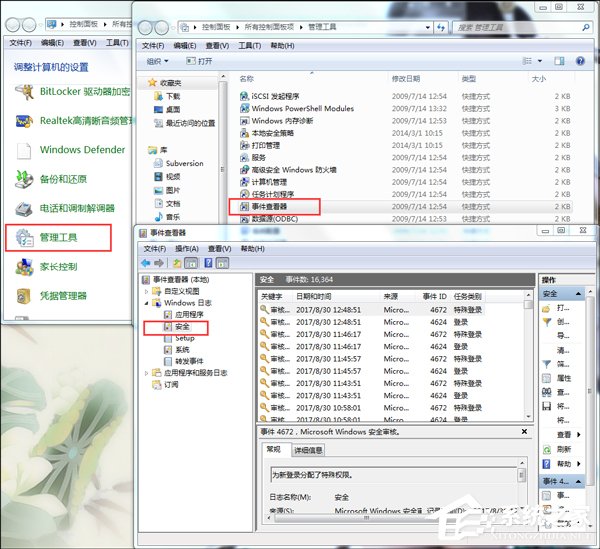Open Subversion library in navigation pane
The width and height of the screenshot is (600, 549).
coord(178,163)
